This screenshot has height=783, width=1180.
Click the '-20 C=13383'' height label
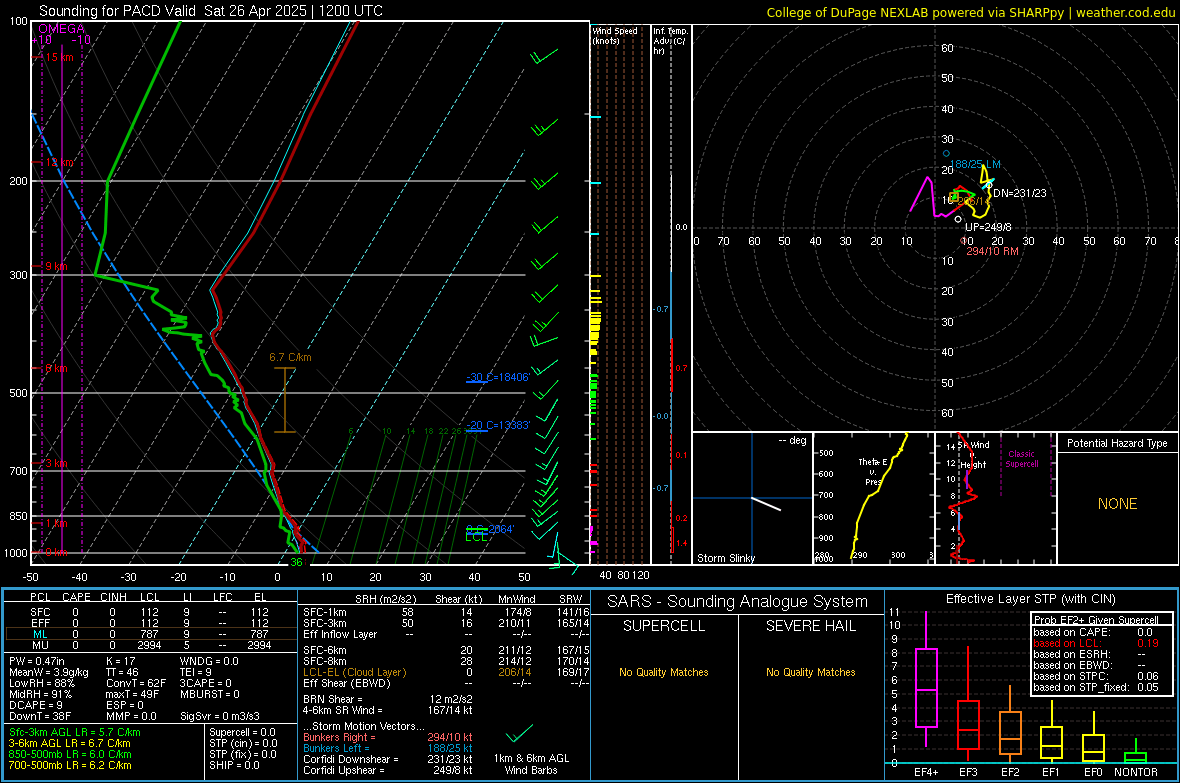point(498,425)
